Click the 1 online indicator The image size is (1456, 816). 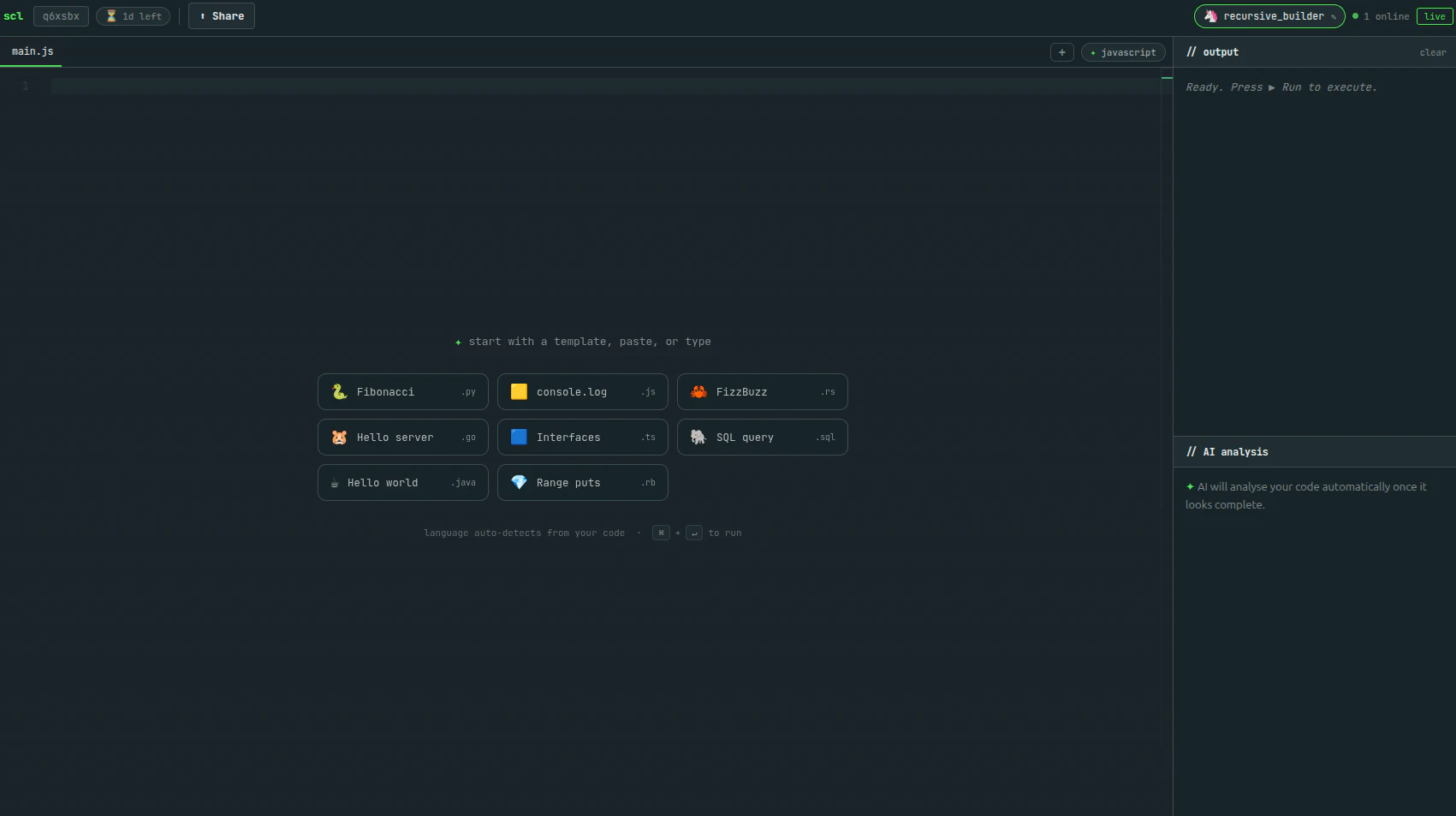tap(1381, 16)
